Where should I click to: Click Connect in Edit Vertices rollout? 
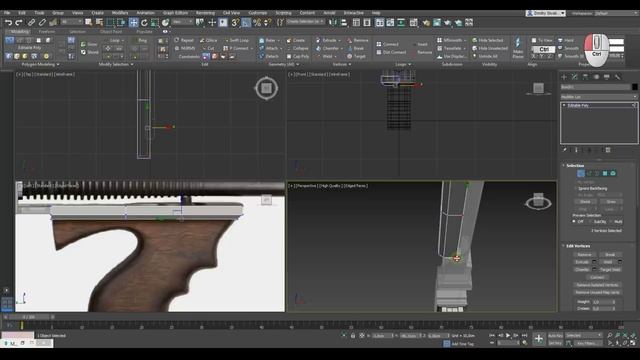click(597, 277)
